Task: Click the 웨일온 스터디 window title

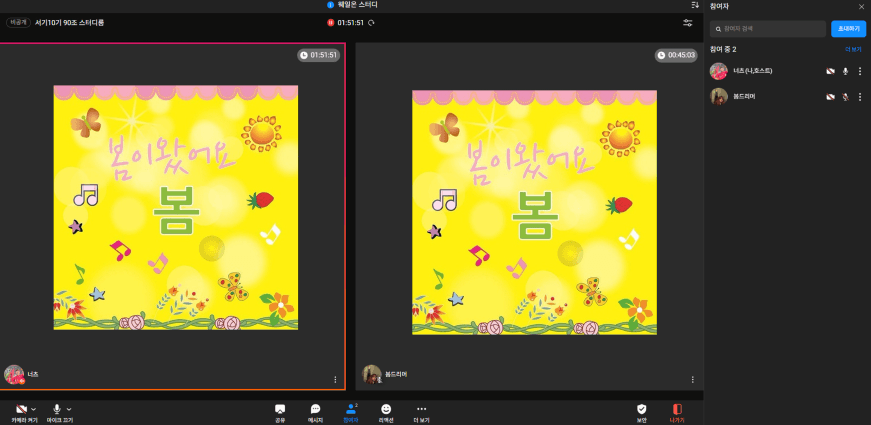Action: click(x=358, y=5)
